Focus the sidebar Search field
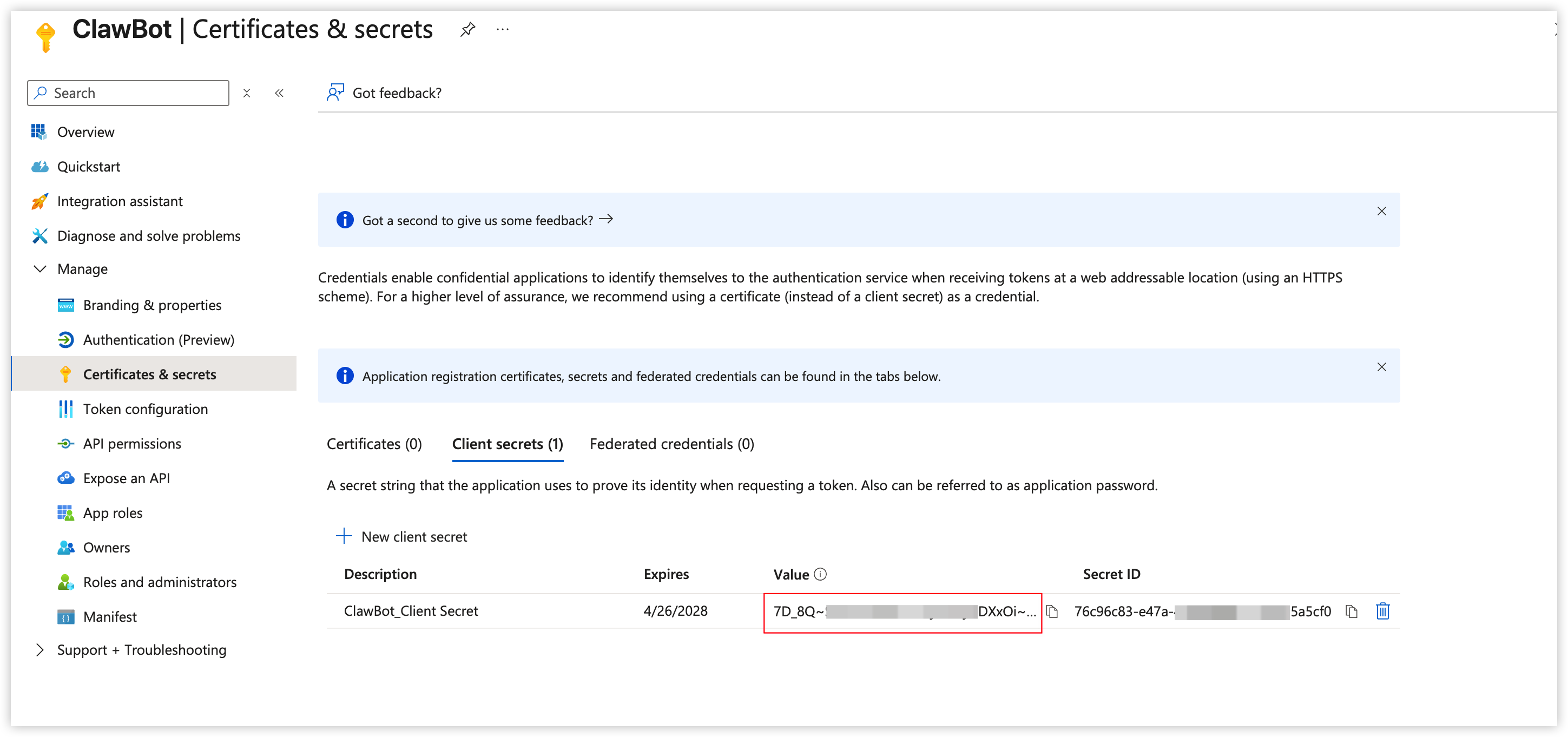The width and height of the screenshot is (1568, 737). (x=128, y=93)
